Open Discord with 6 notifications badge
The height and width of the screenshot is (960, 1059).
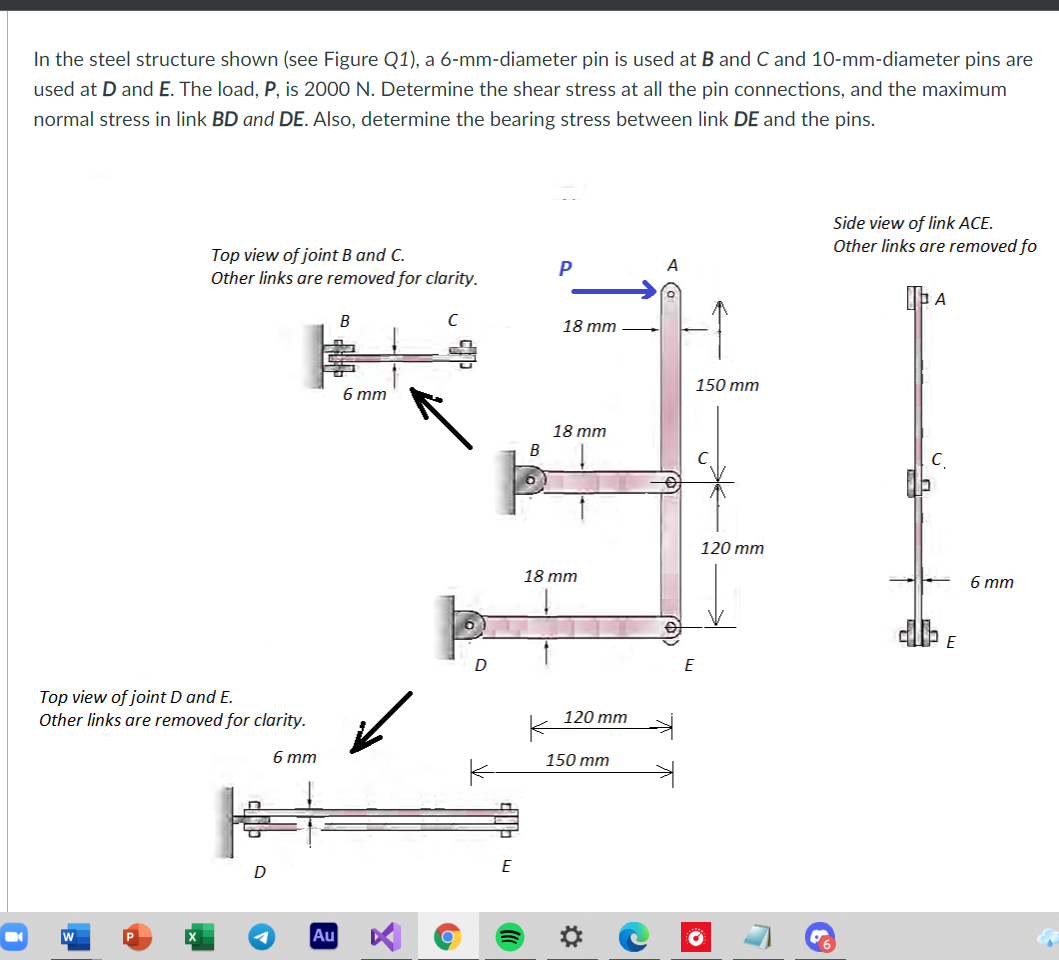click(x=820, y=937)
